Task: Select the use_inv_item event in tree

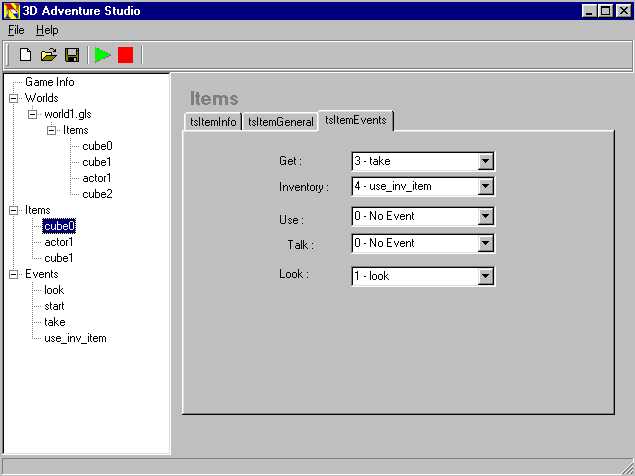Action: click(x=75, y=338)
